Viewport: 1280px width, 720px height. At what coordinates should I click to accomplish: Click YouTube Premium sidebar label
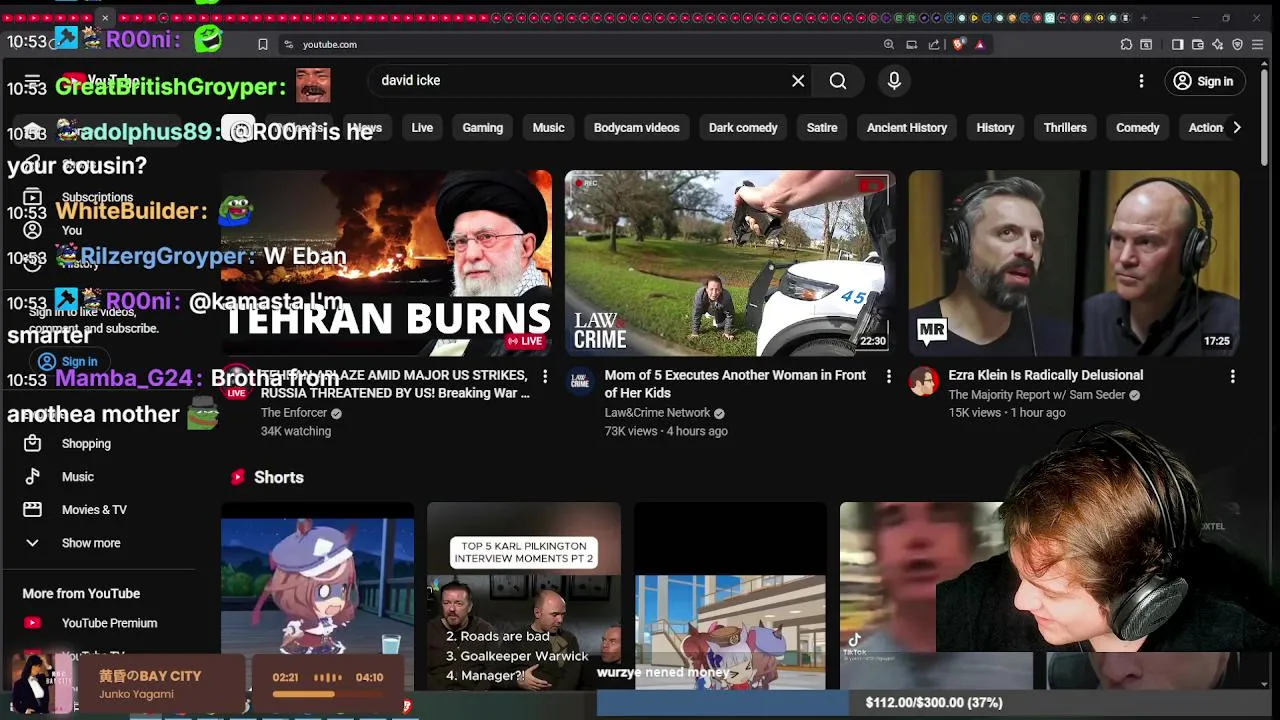[109, 623]
